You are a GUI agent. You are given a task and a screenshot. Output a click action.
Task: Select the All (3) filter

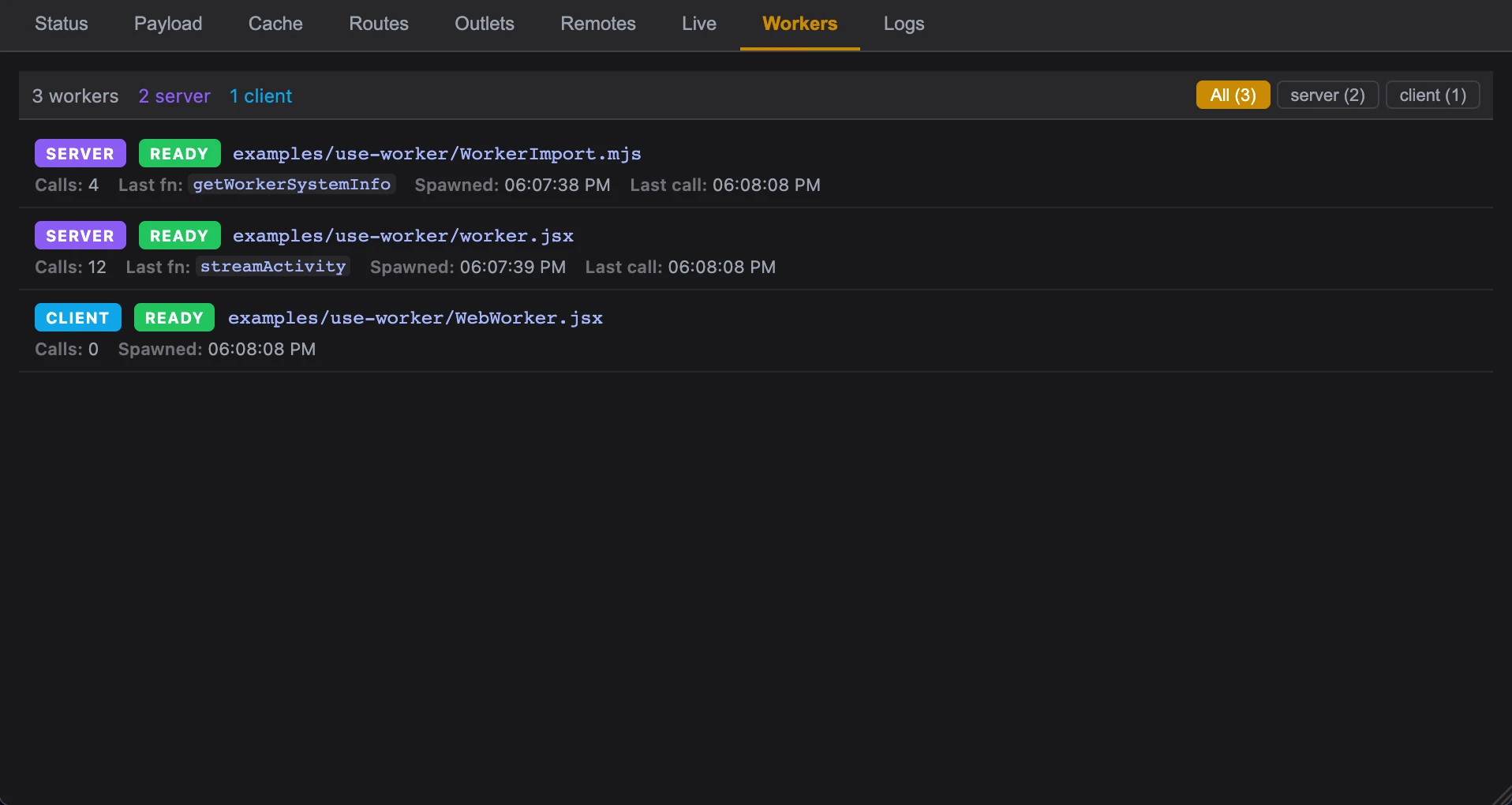(x=1233, y=95)
